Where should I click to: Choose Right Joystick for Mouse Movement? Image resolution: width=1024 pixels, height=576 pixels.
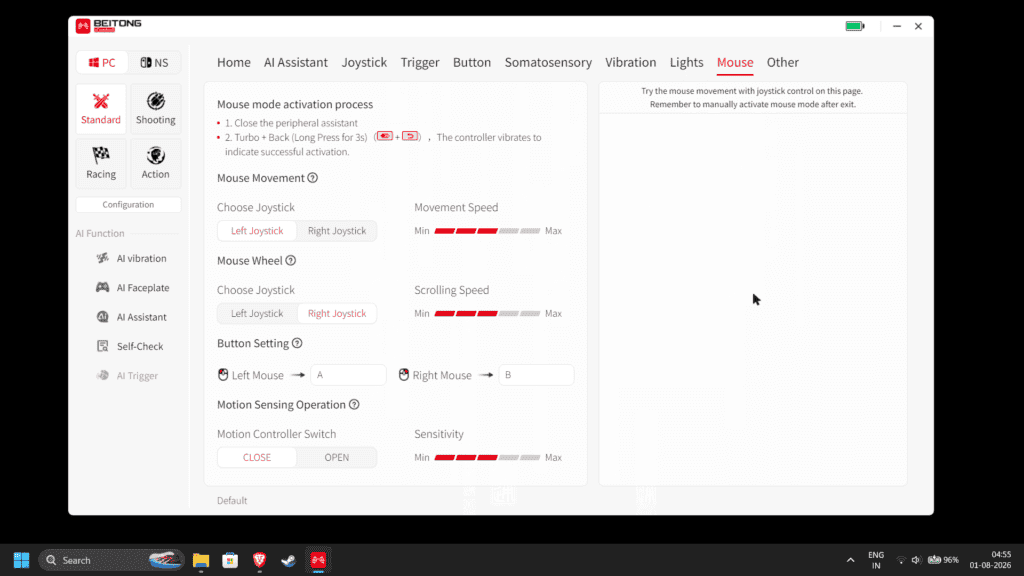337,231
